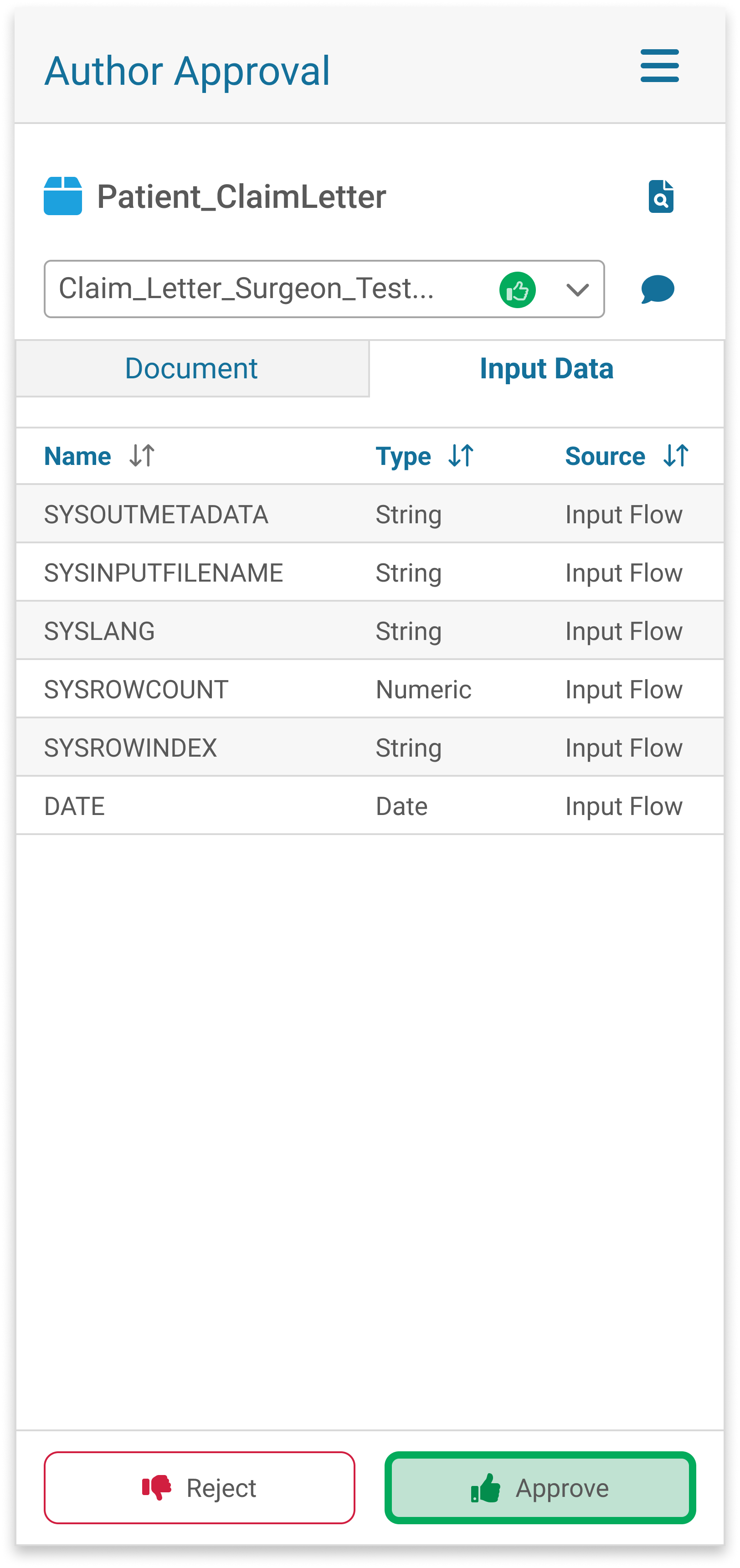Click the SYSINPUTFILENAME row

[370, 573]
